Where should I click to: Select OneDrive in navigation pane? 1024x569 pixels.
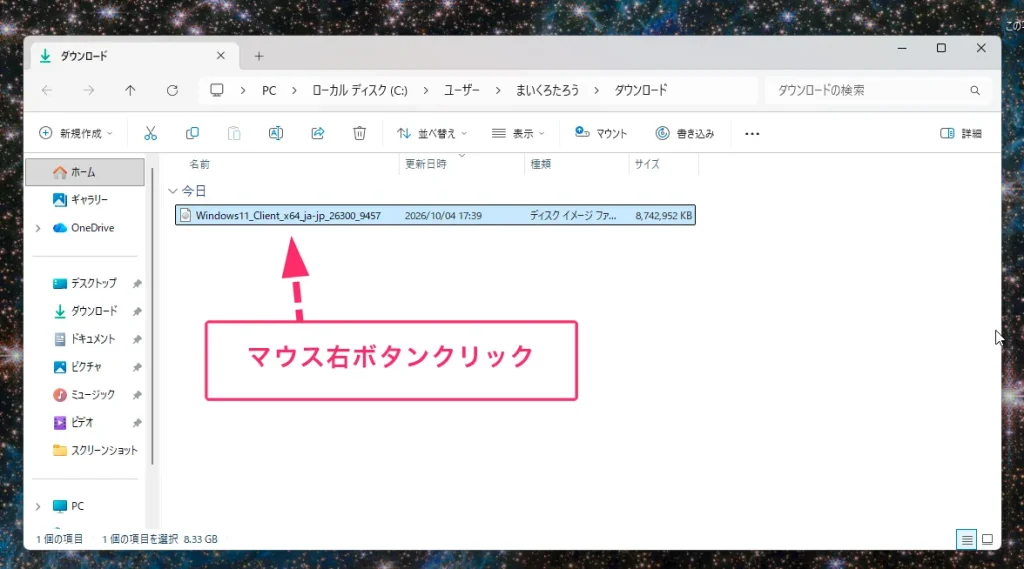pyautogui.click(x=85, y=228)
